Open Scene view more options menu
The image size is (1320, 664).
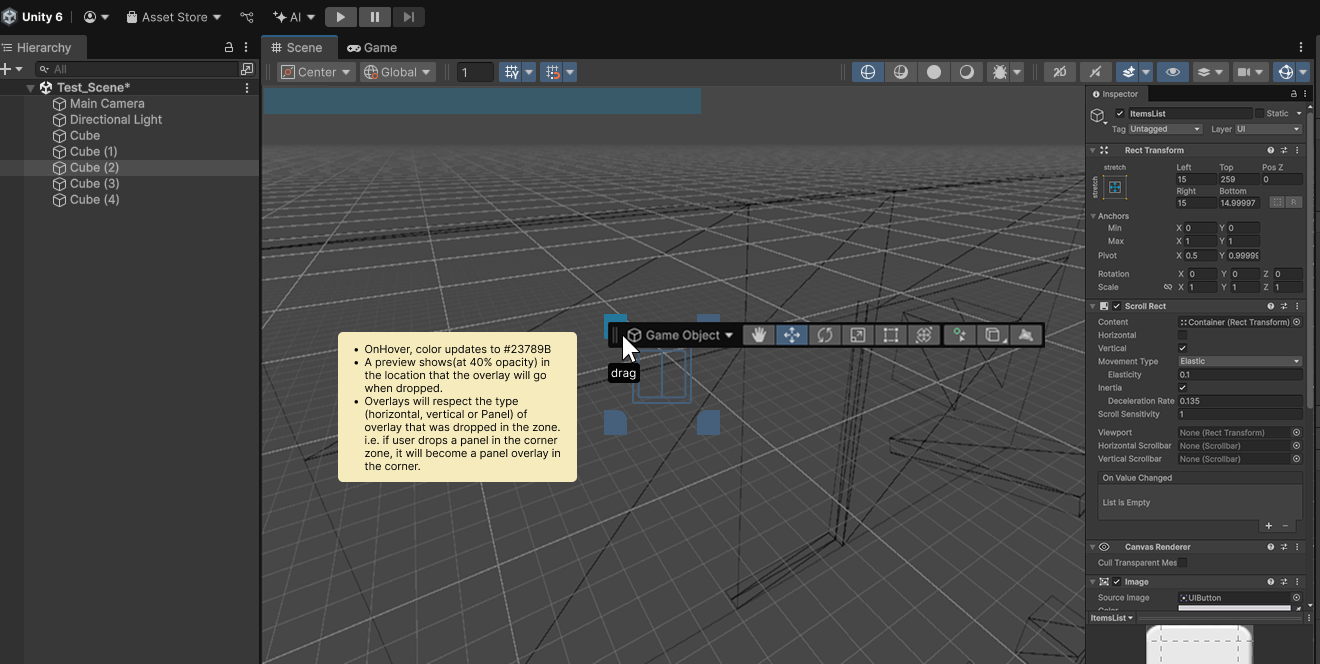1301,47
